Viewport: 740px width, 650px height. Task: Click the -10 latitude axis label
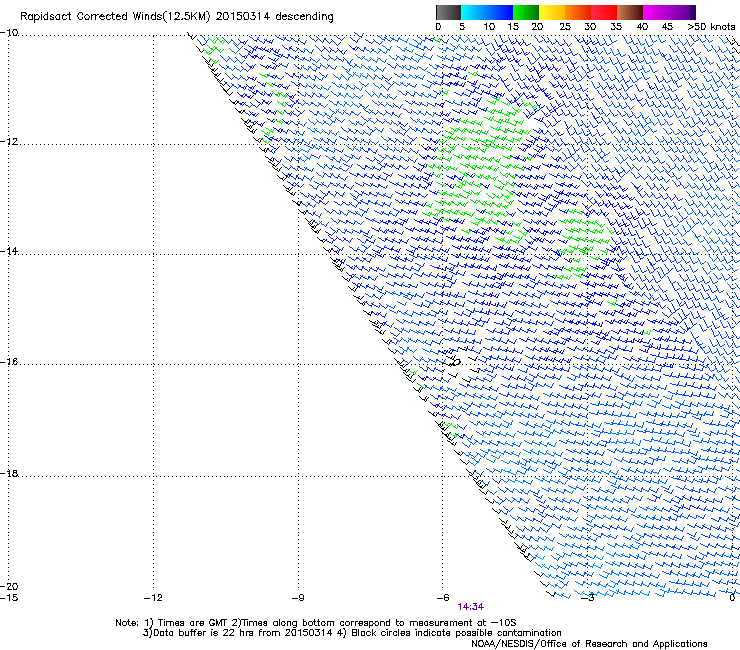click(9, 33)
